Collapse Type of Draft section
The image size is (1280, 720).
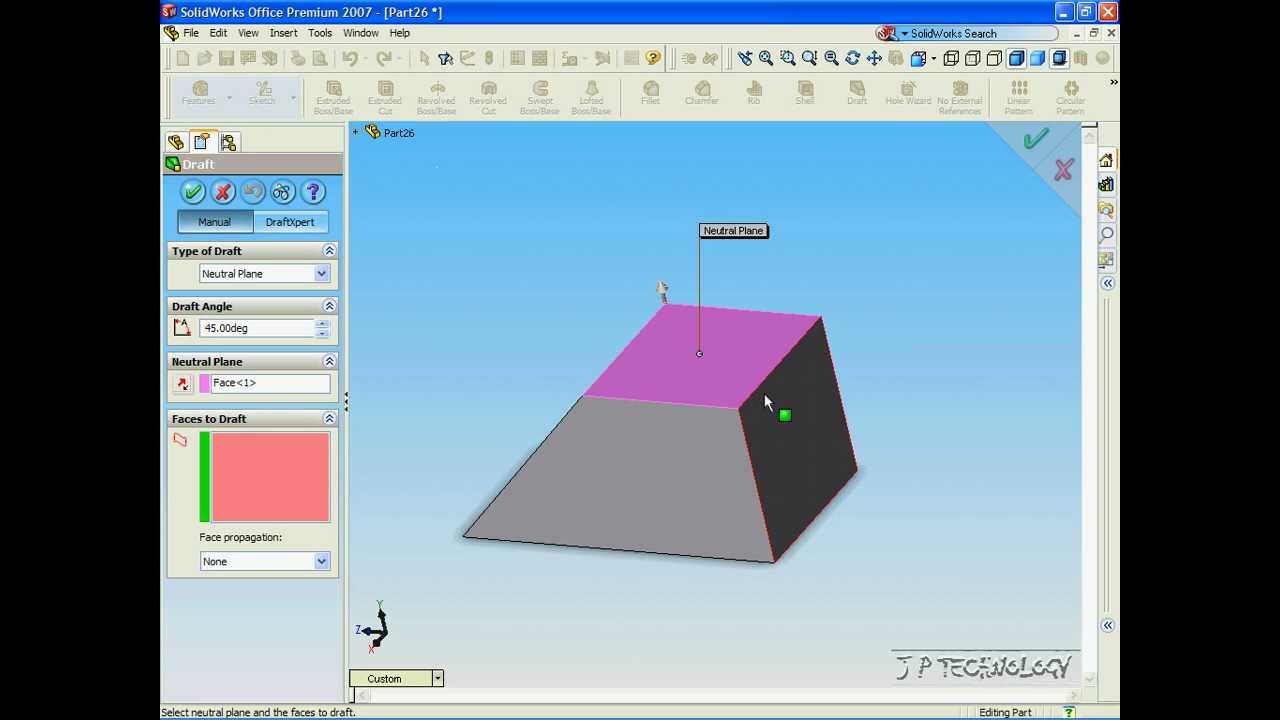pos(329,251)
